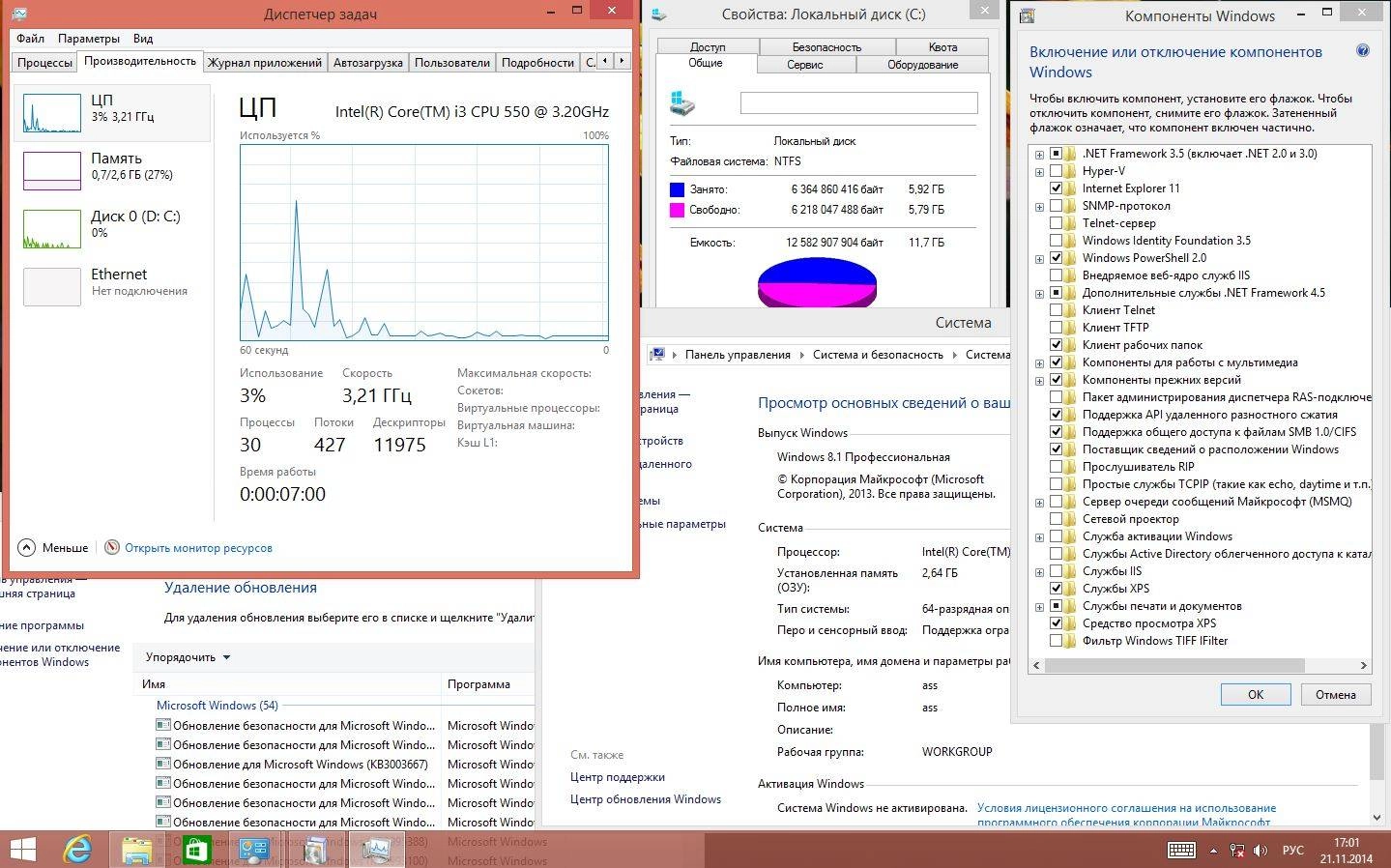Screen dimensions: 1391x868
Task: Open the Упорядочить dropdown
Action: pyautogui.click(x=188, y=657)
